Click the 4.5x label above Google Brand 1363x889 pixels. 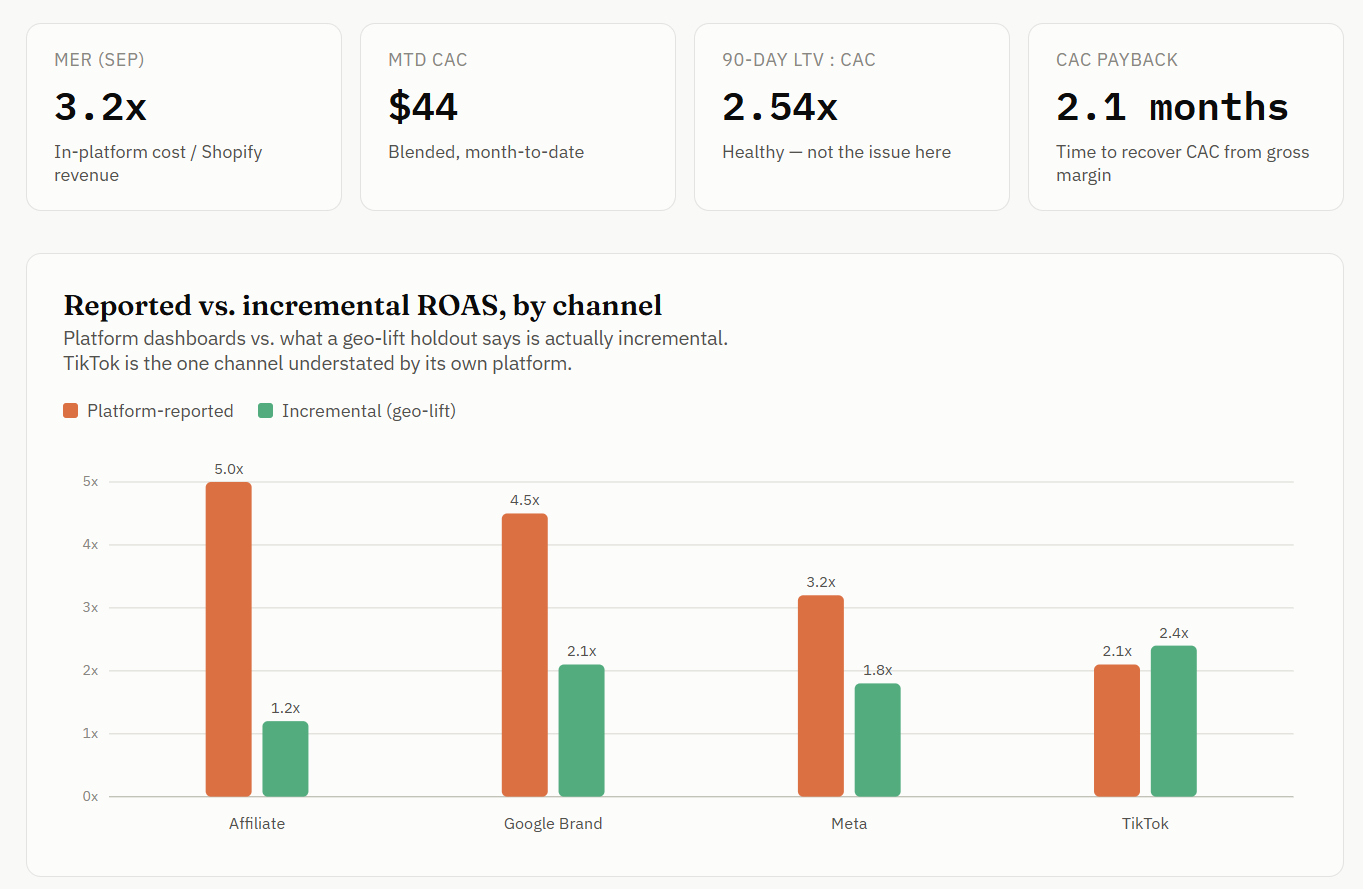524,500
